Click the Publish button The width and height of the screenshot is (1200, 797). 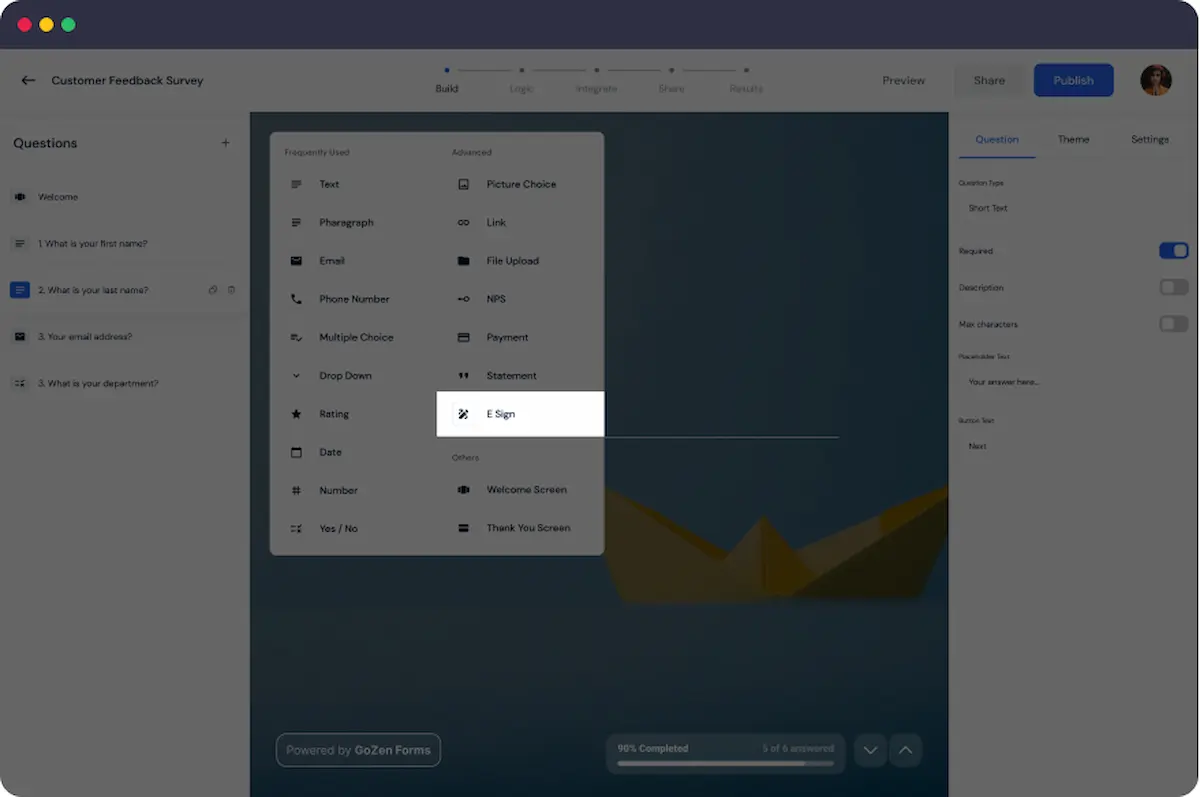coord(1073,81)
